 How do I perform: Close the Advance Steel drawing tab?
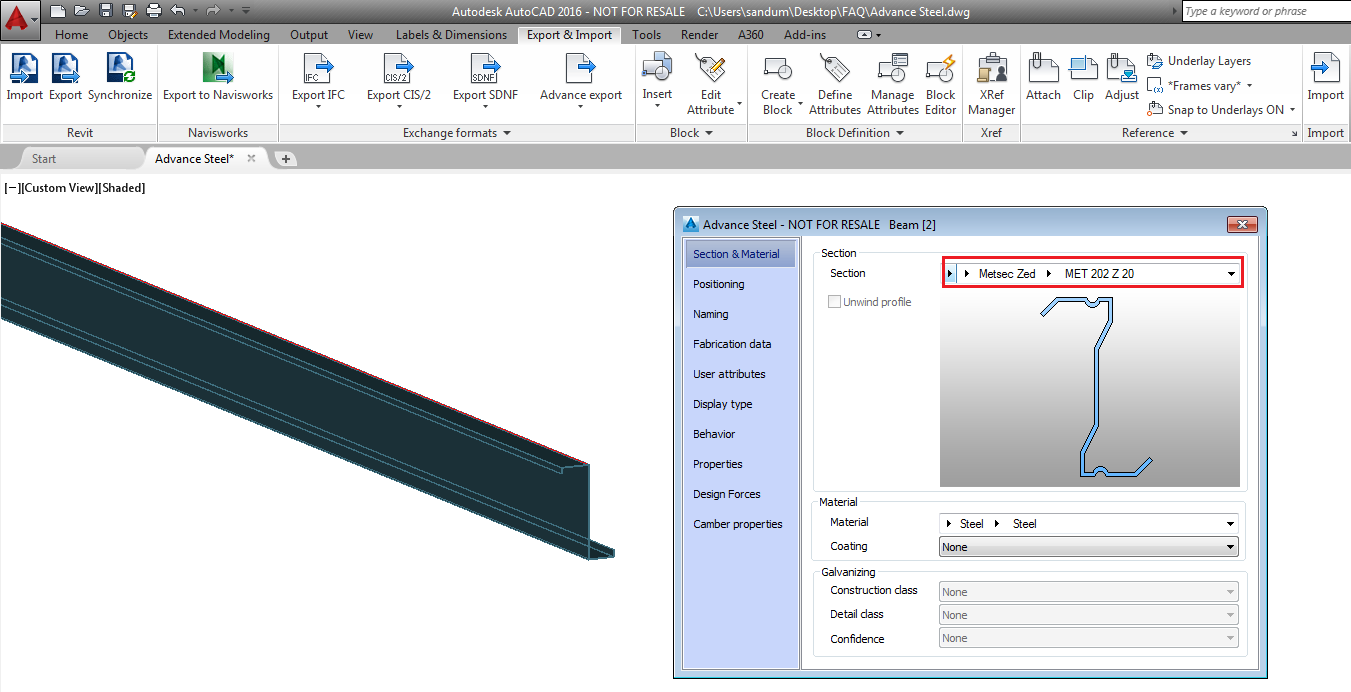tap(252, 158)
